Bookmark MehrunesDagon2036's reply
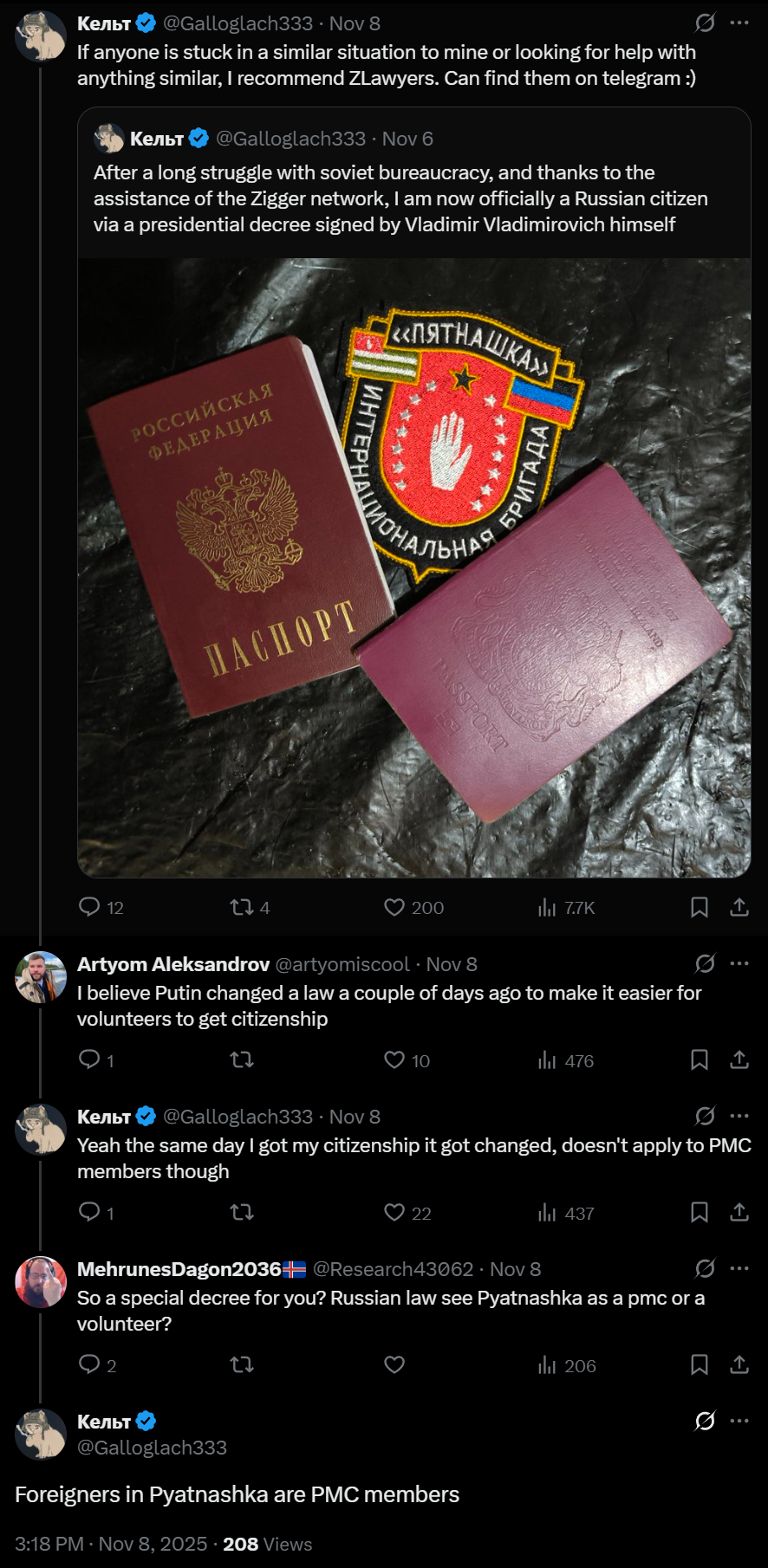Image resolution: width=768 pixels, height=1568 pixels. [700, 1364]
